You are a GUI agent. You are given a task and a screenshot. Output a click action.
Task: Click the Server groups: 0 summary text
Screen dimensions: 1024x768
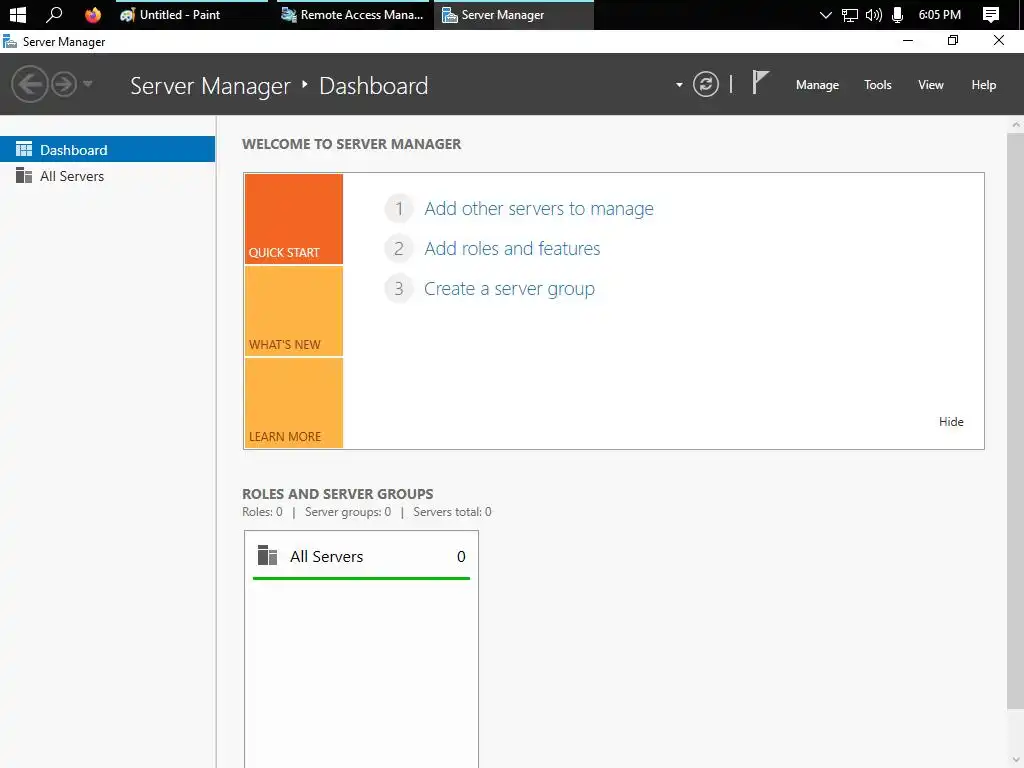(x=347, y=512)
